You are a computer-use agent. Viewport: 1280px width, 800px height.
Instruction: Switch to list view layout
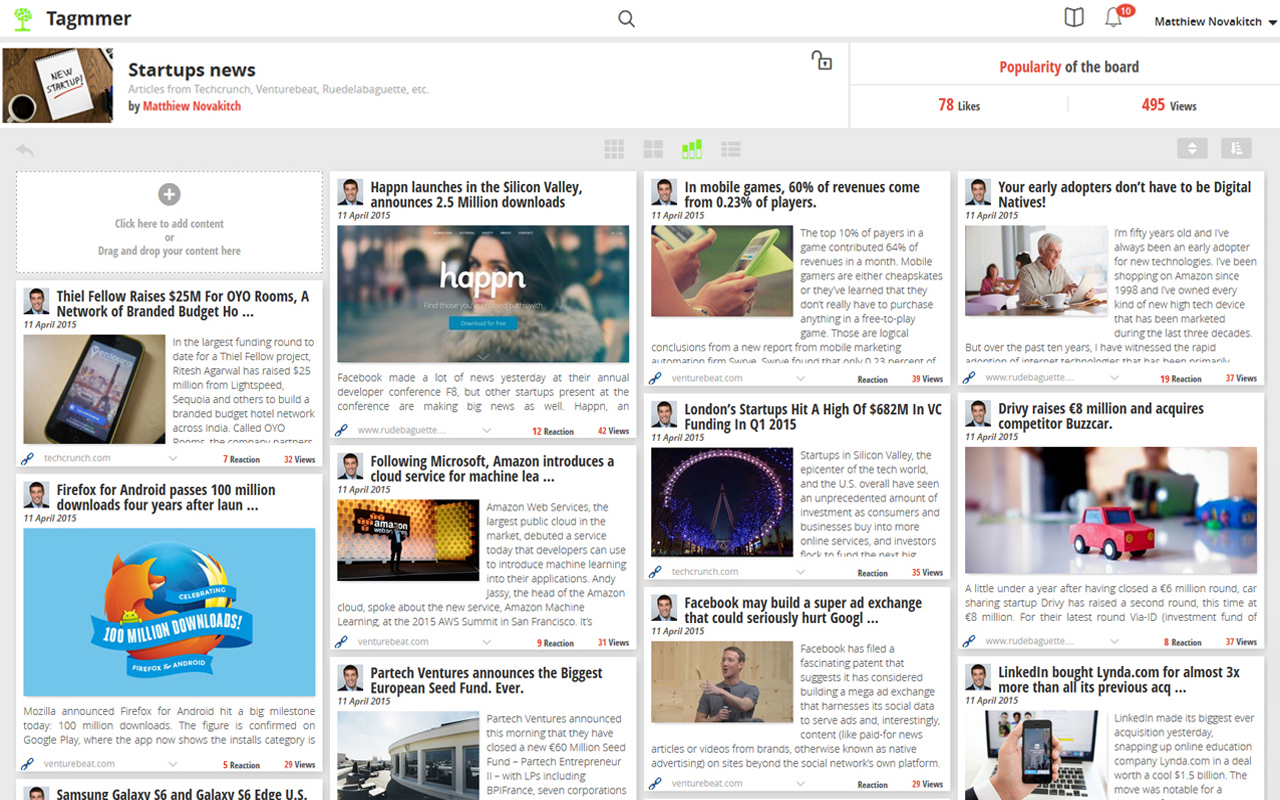pyautogui.click(x=731, y=149)
